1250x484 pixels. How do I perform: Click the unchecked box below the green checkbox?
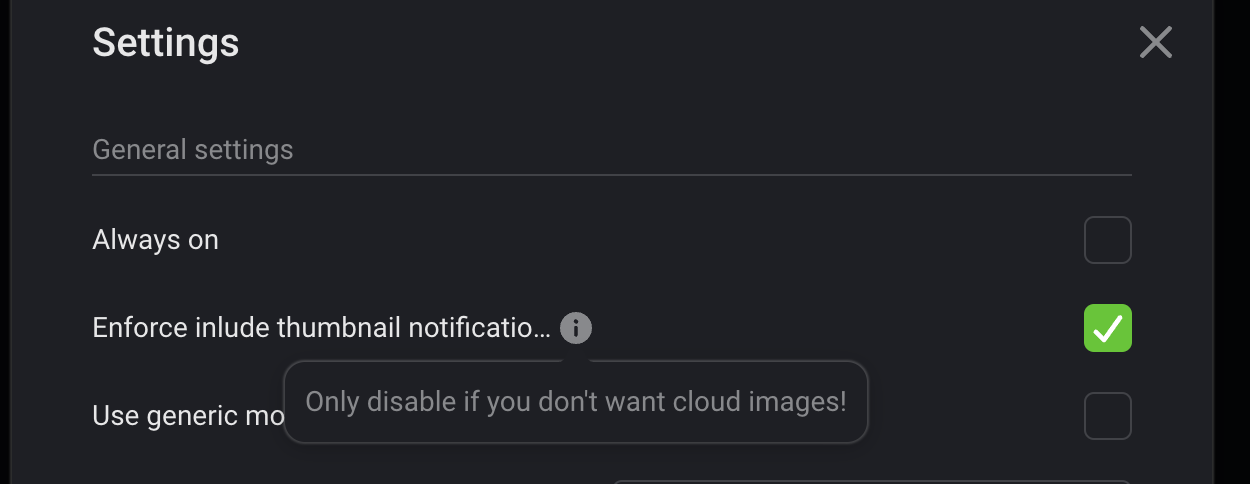1107,416
